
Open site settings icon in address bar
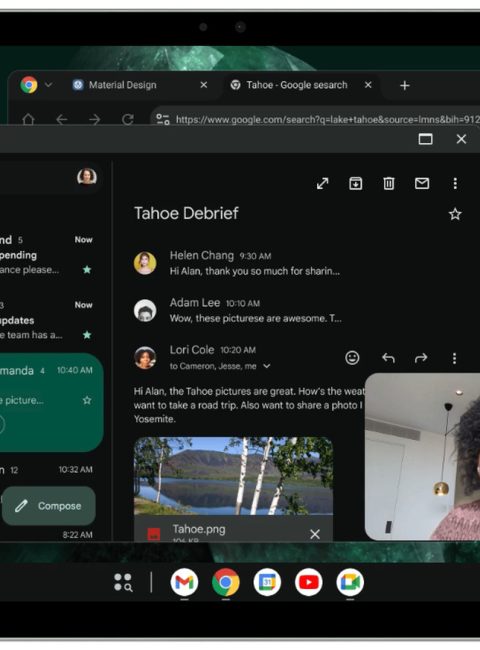point(162,119)
